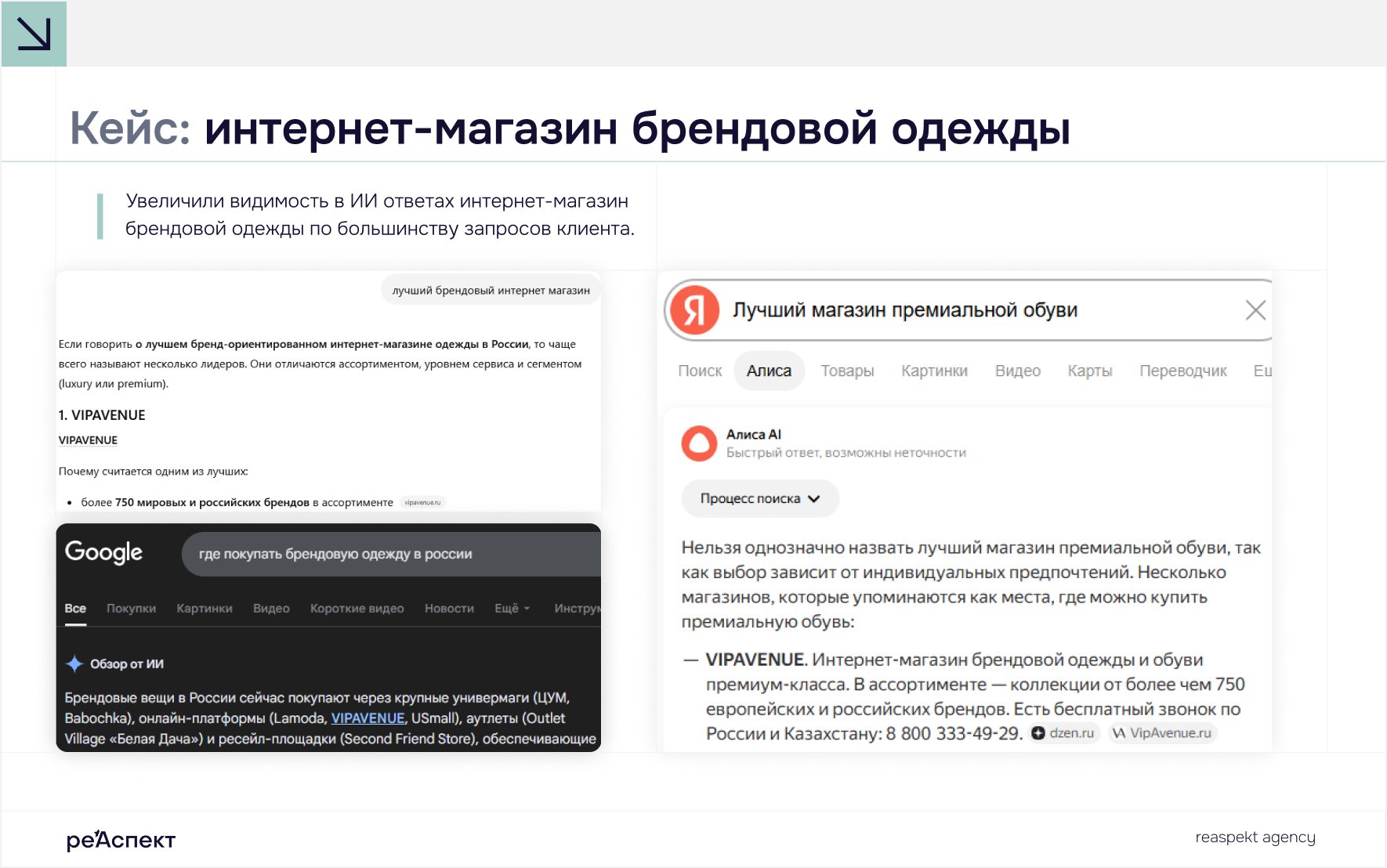1387x868 pixels.
Task: Click the text Почему считается одним из лучших
Action: (153, 472)
